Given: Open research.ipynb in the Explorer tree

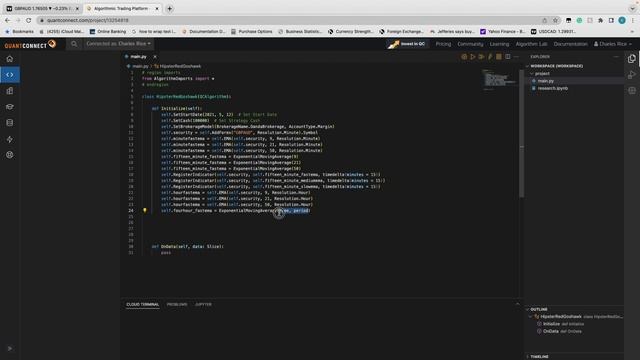Looking at the screenshot, I should pos(553,88).
